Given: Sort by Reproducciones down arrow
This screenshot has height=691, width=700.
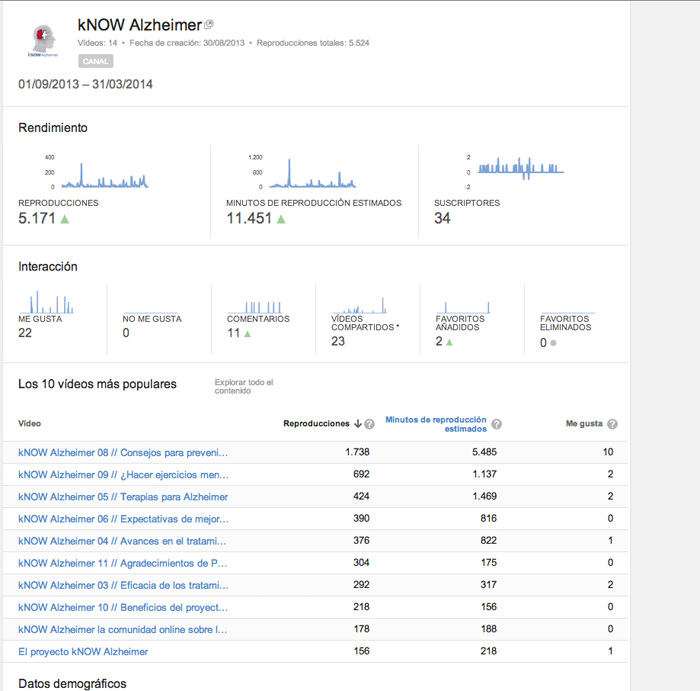Looking at the screenshot, I should [358, 424].
